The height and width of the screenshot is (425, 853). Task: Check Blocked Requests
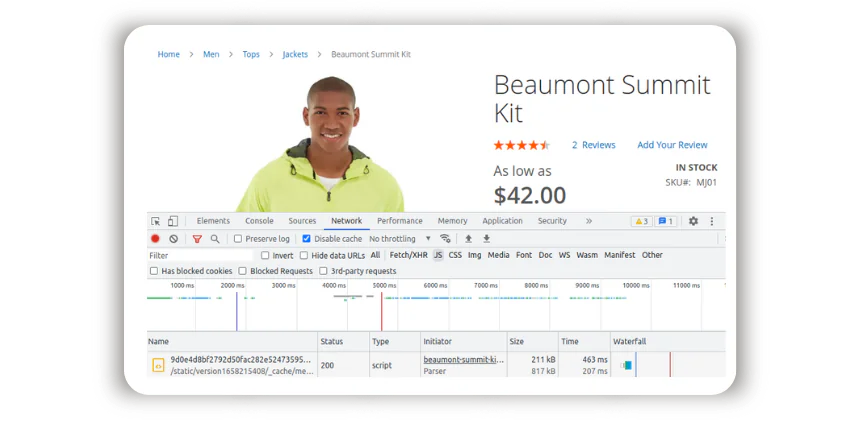click(243, 271)
